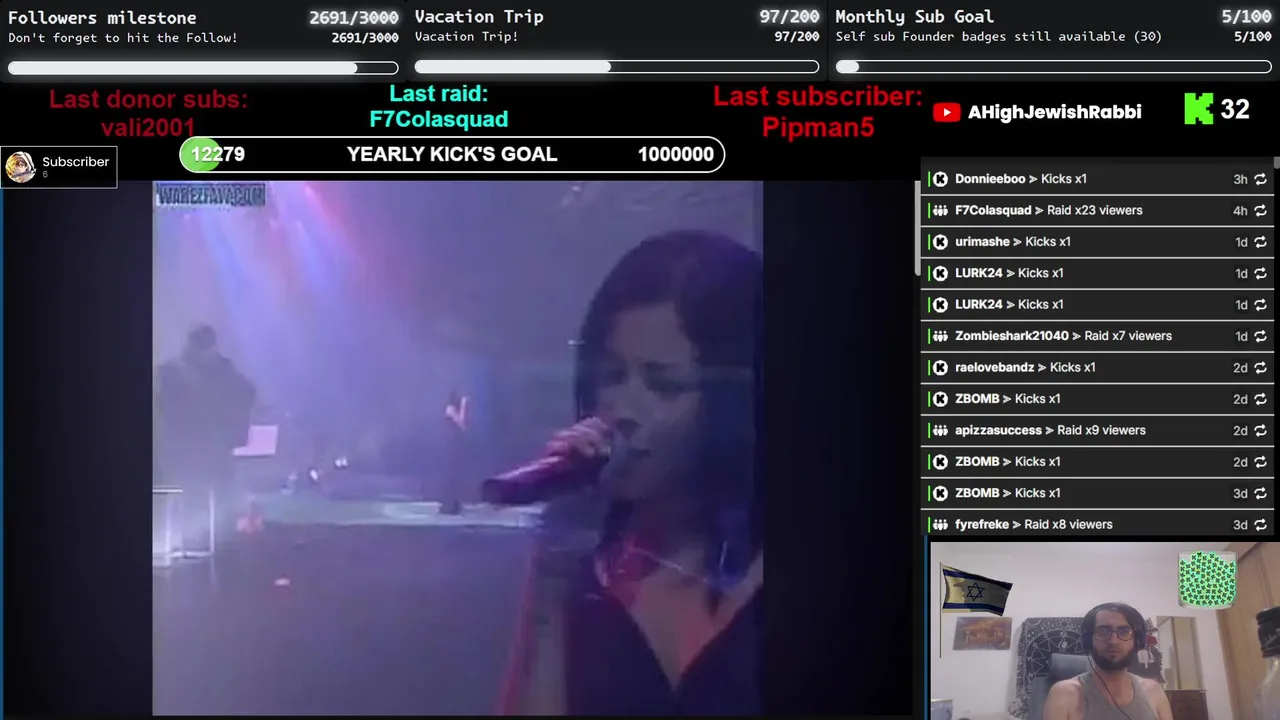Click the green dotted emblem in webcam
1280x720 pixels.
[1207, 578]
